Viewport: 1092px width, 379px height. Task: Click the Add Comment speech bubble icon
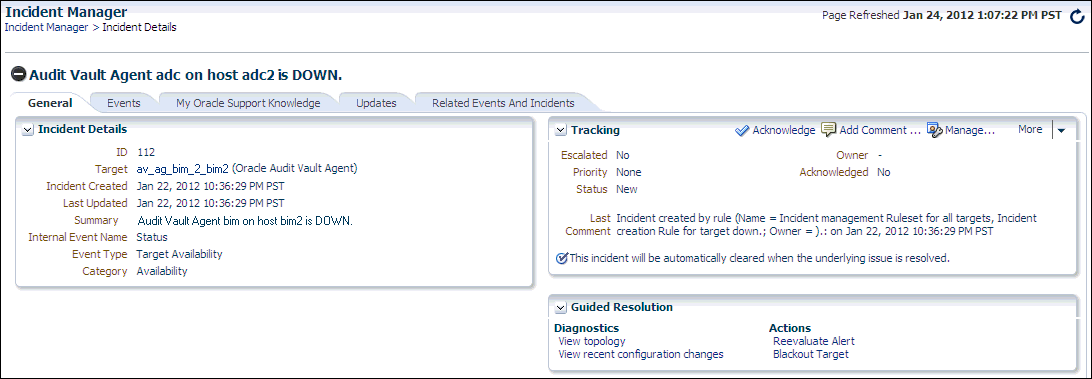pyautogui.click(x=828, y=130)
